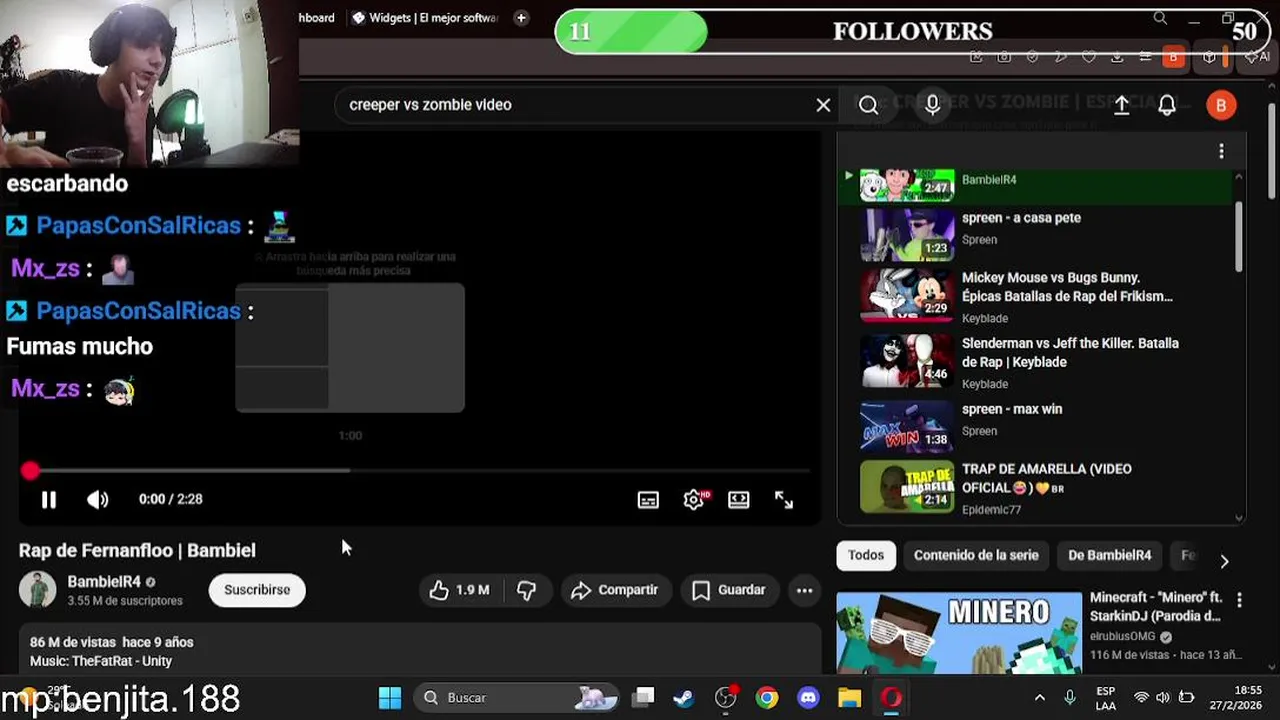1280x720 pixels.
Task: Toggle subtitles on the player
Action: coord(648,500)
